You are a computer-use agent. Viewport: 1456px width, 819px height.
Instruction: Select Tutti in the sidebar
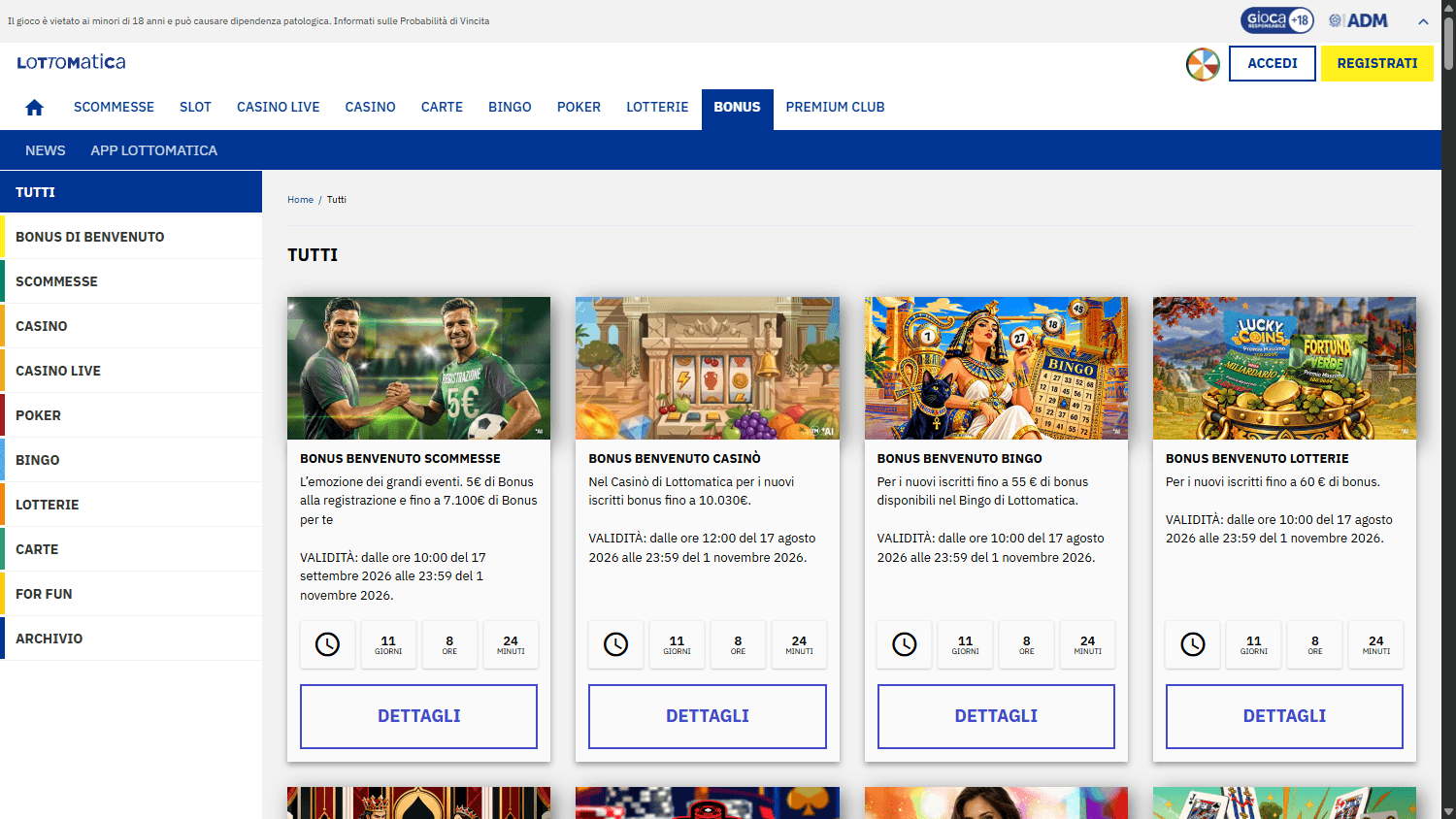point(131,192)
